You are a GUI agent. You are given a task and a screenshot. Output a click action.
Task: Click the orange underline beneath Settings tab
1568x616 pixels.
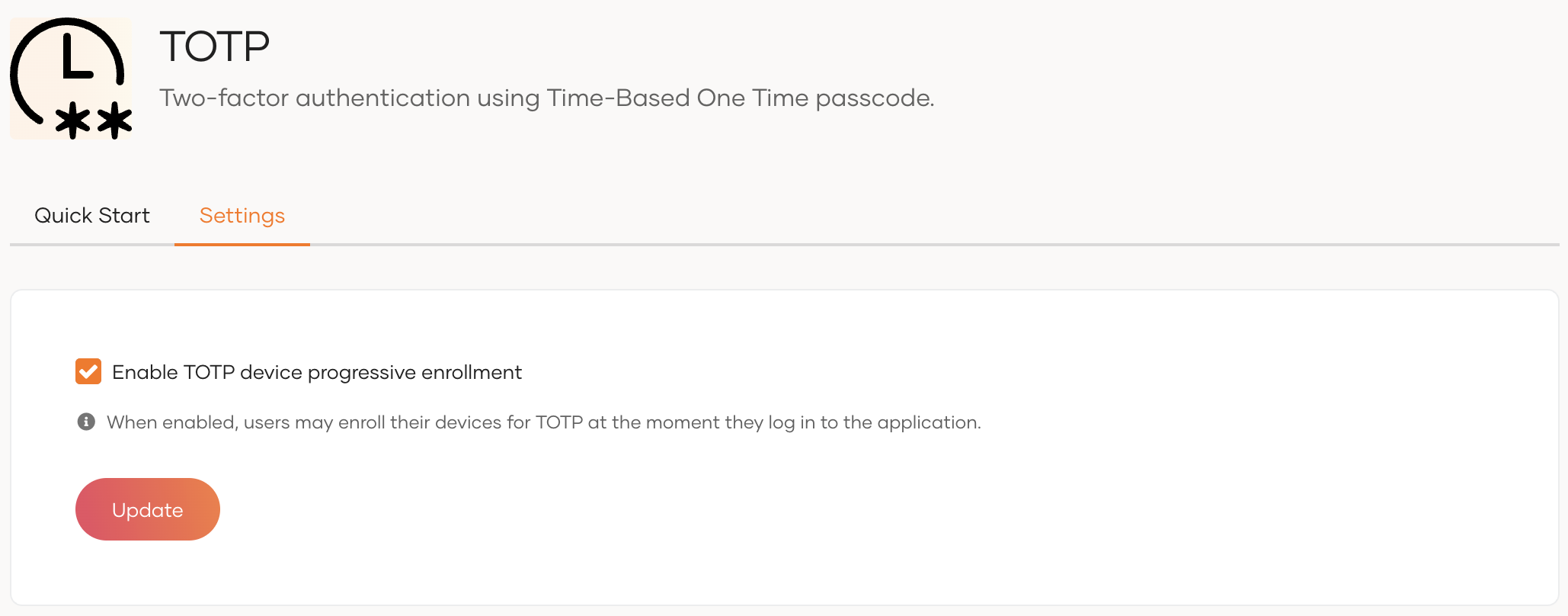click(x=242, y=244)
